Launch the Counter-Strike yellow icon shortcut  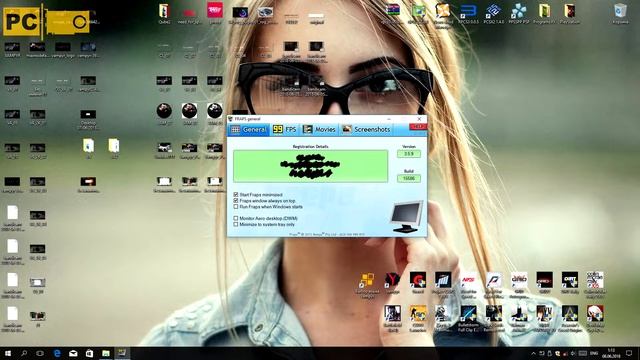pos(418,318)
